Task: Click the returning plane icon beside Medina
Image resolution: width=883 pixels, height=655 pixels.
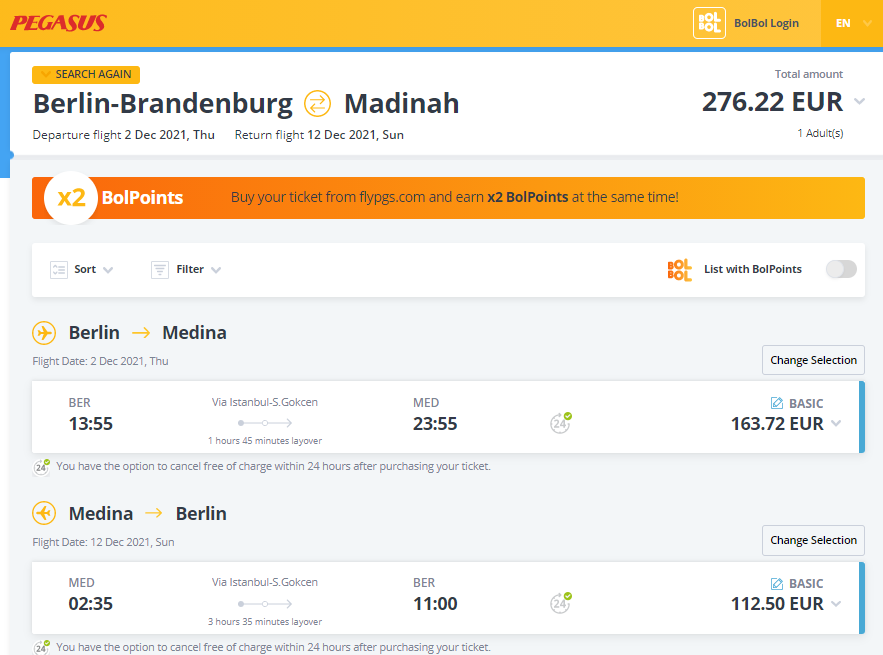Action: pos(44,513)
